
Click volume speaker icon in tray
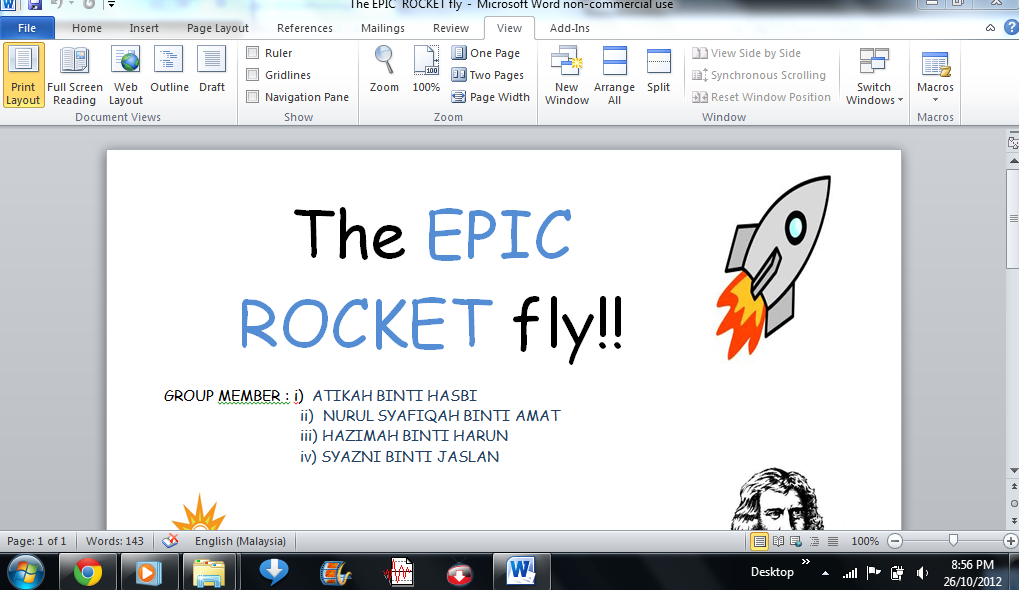(922, 572)
